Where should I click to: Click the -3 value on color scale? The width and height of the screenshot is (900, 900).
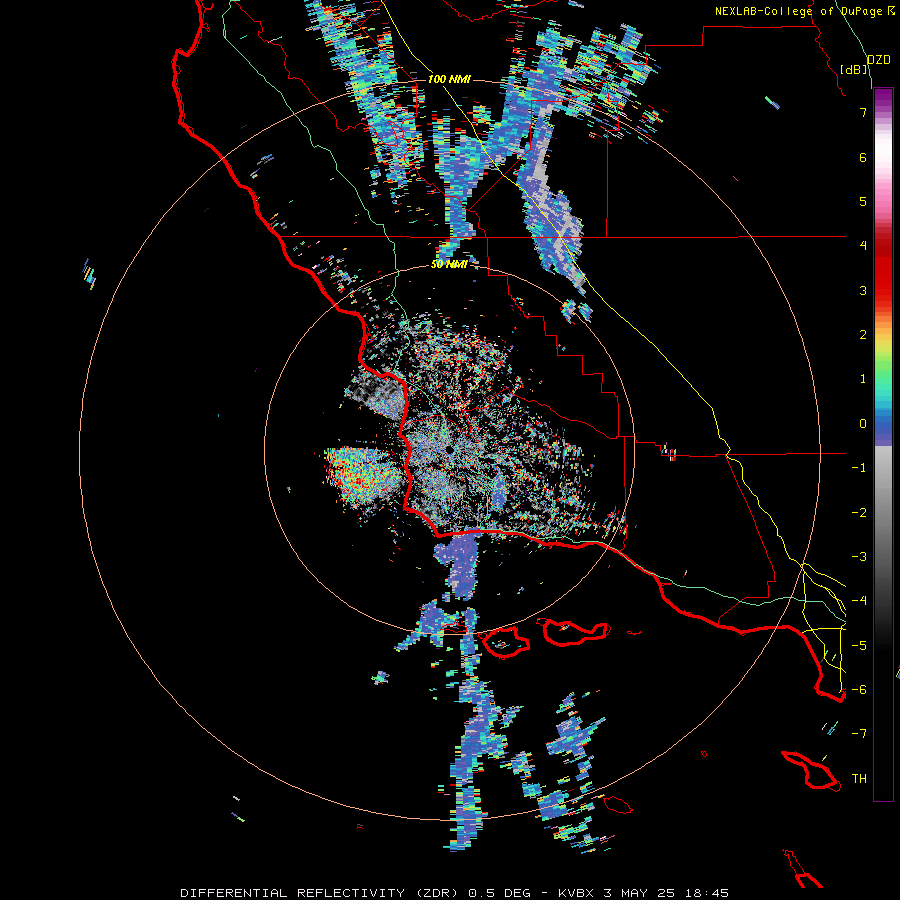859,557
